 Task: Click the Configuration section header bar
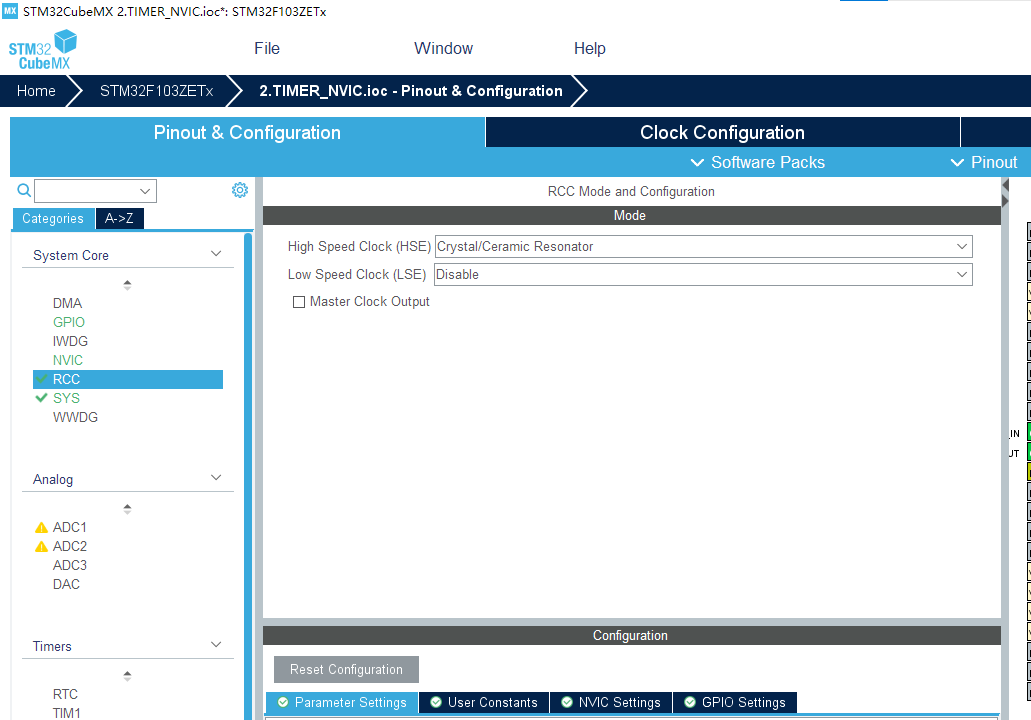(632, 636)
